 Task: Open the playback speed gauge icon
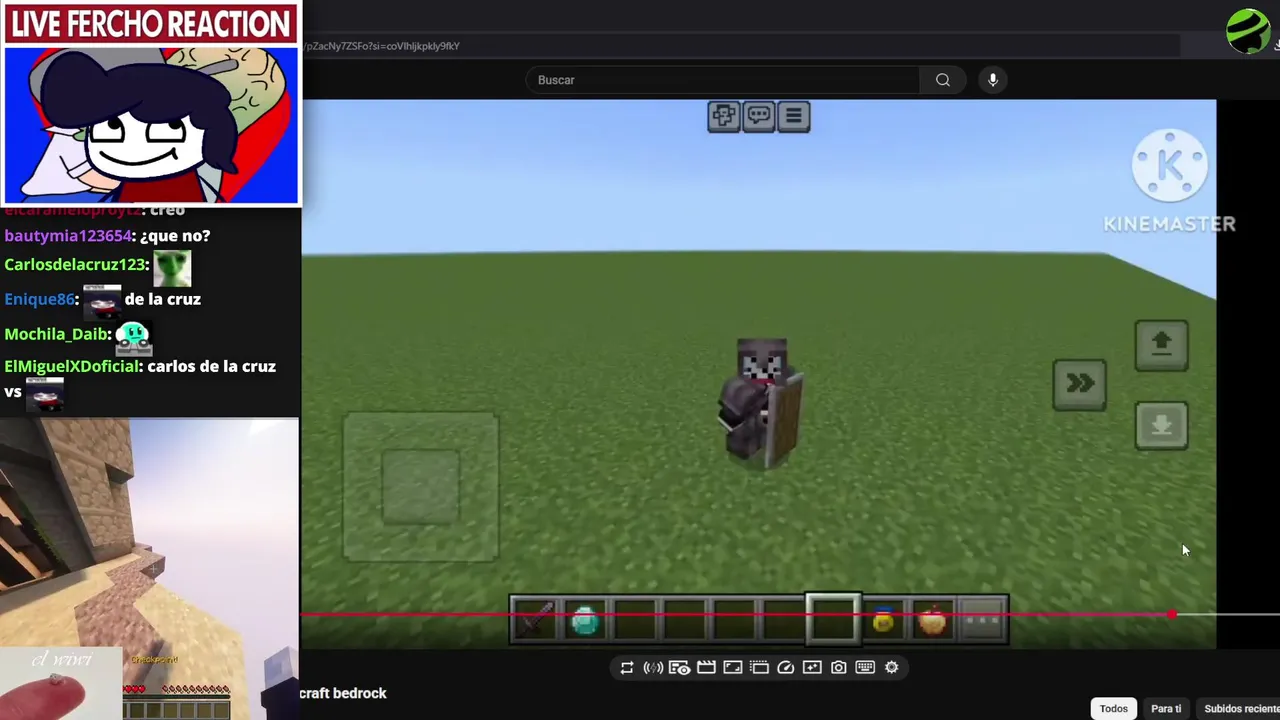pyautogui.click(x=786, y=668)
